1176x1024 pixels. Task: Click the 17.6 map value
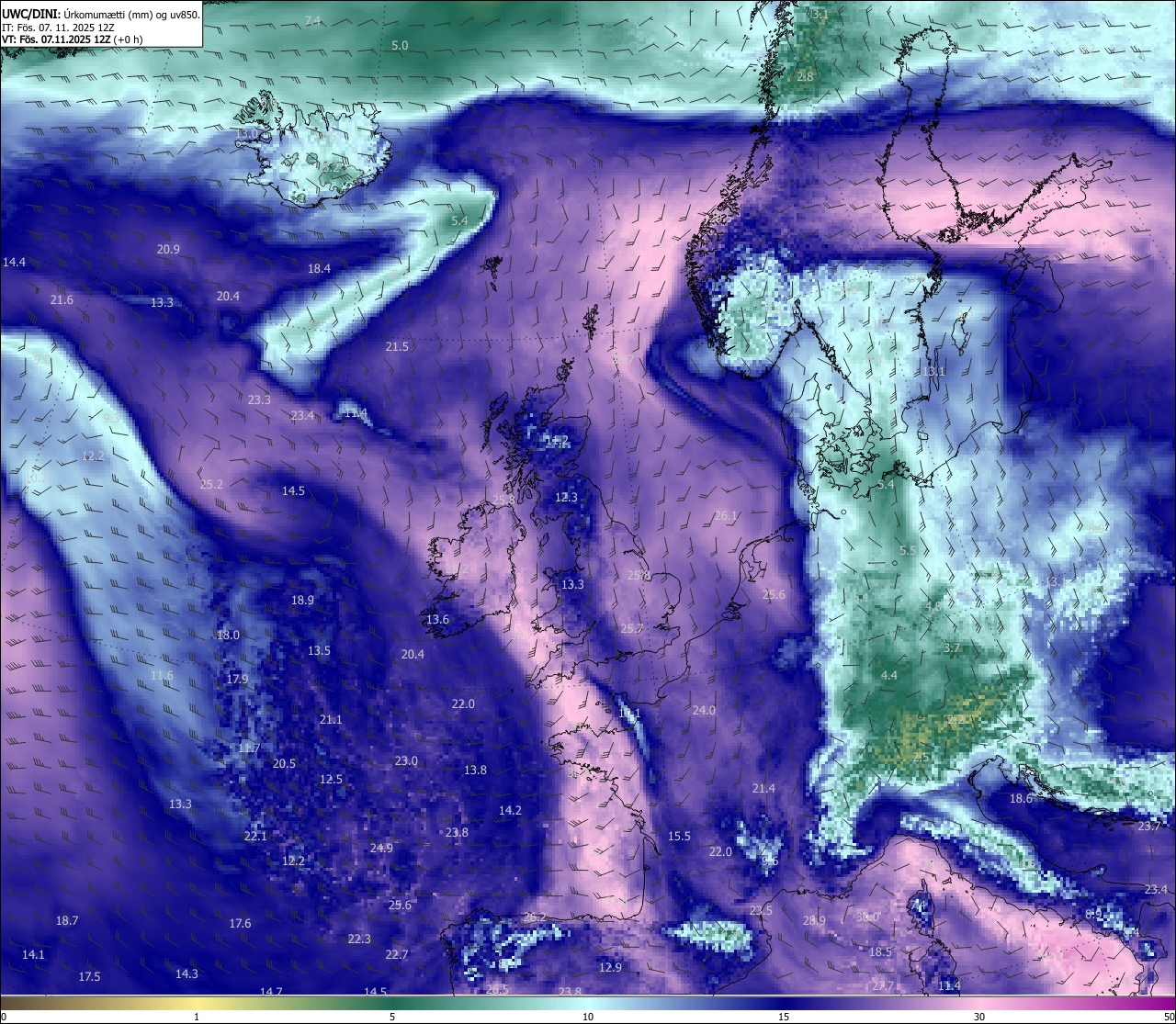pos(240,923)
